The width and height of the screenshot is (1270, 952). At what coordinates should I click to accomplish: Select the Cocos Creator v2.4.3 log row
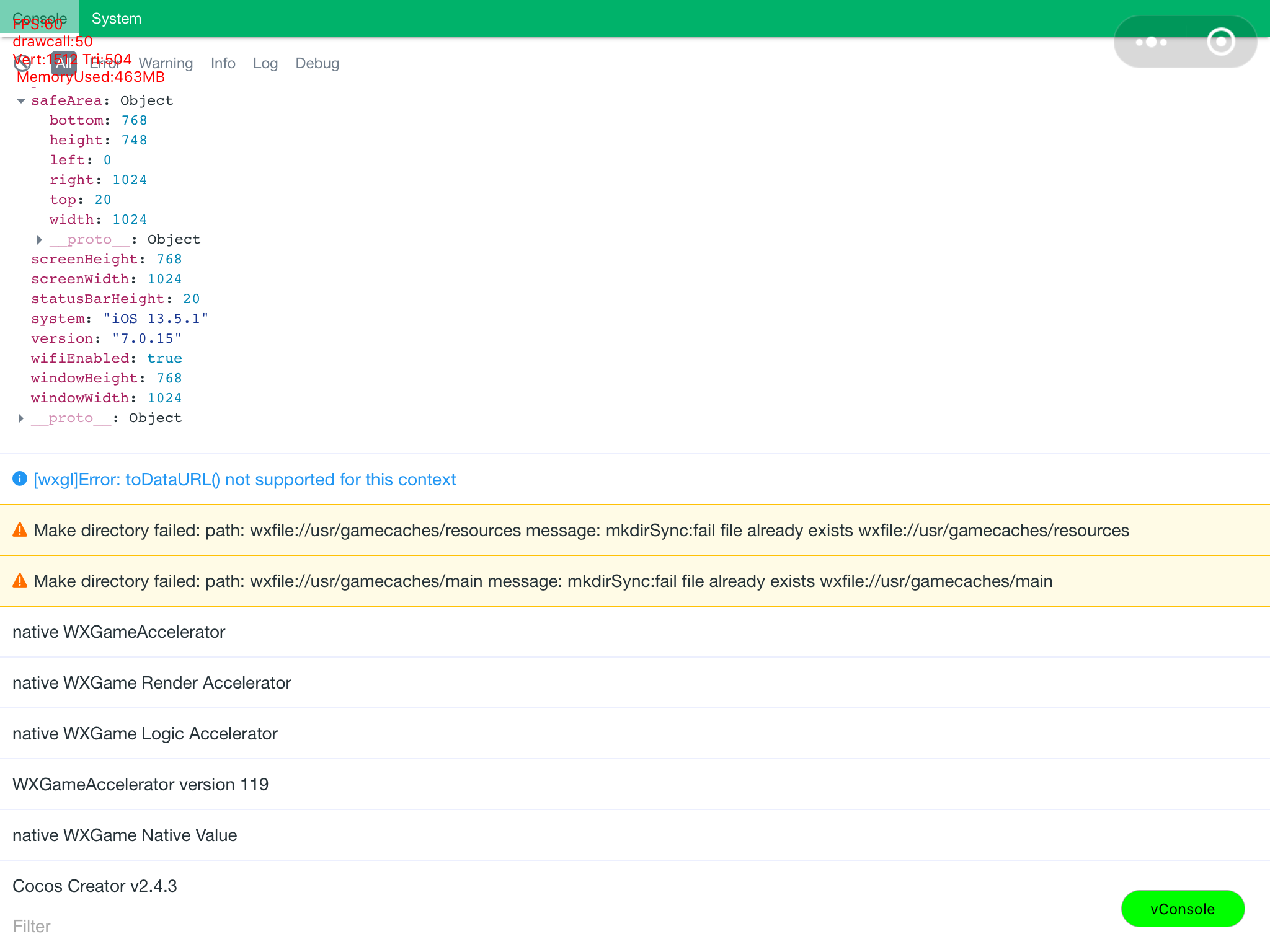coord(95,886)
